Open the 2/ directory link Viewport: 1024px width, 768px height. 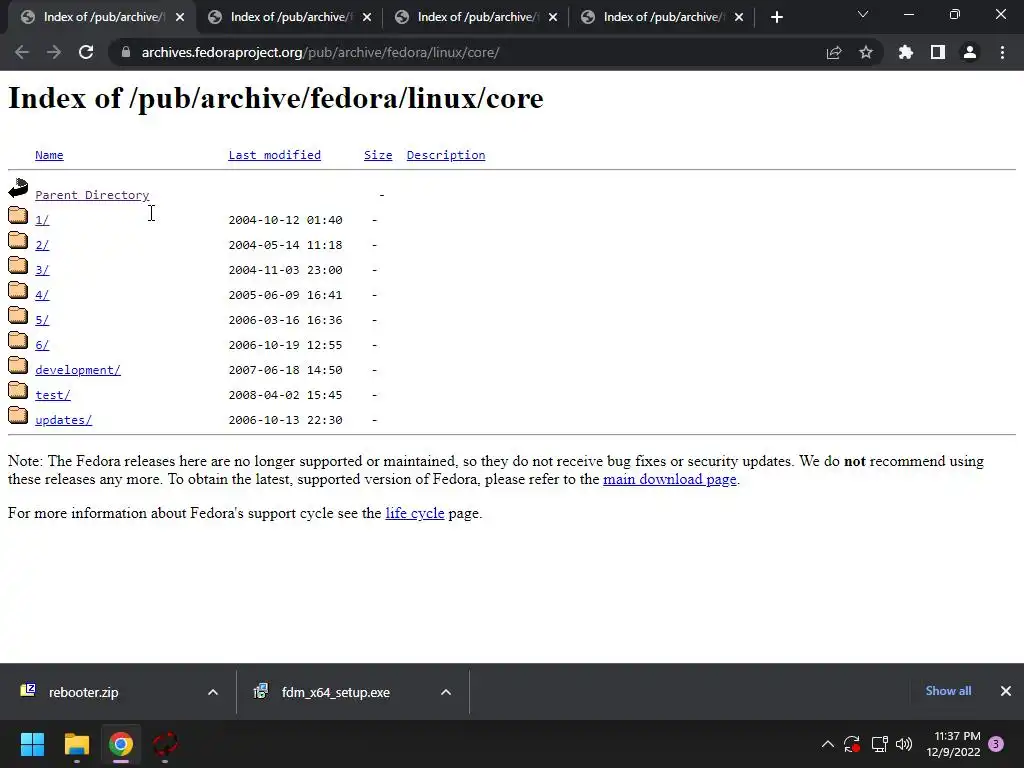[x=42, y=245]
